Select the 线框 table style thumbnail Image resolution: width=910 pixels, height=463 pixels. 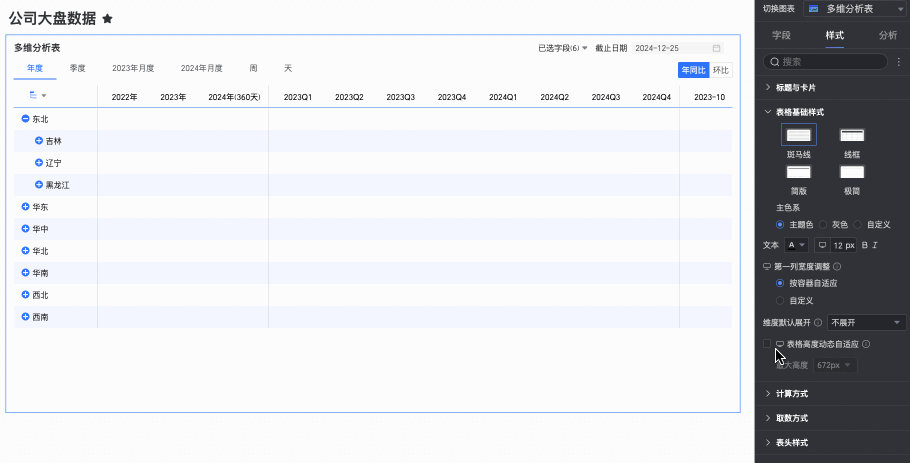[852, 135]
